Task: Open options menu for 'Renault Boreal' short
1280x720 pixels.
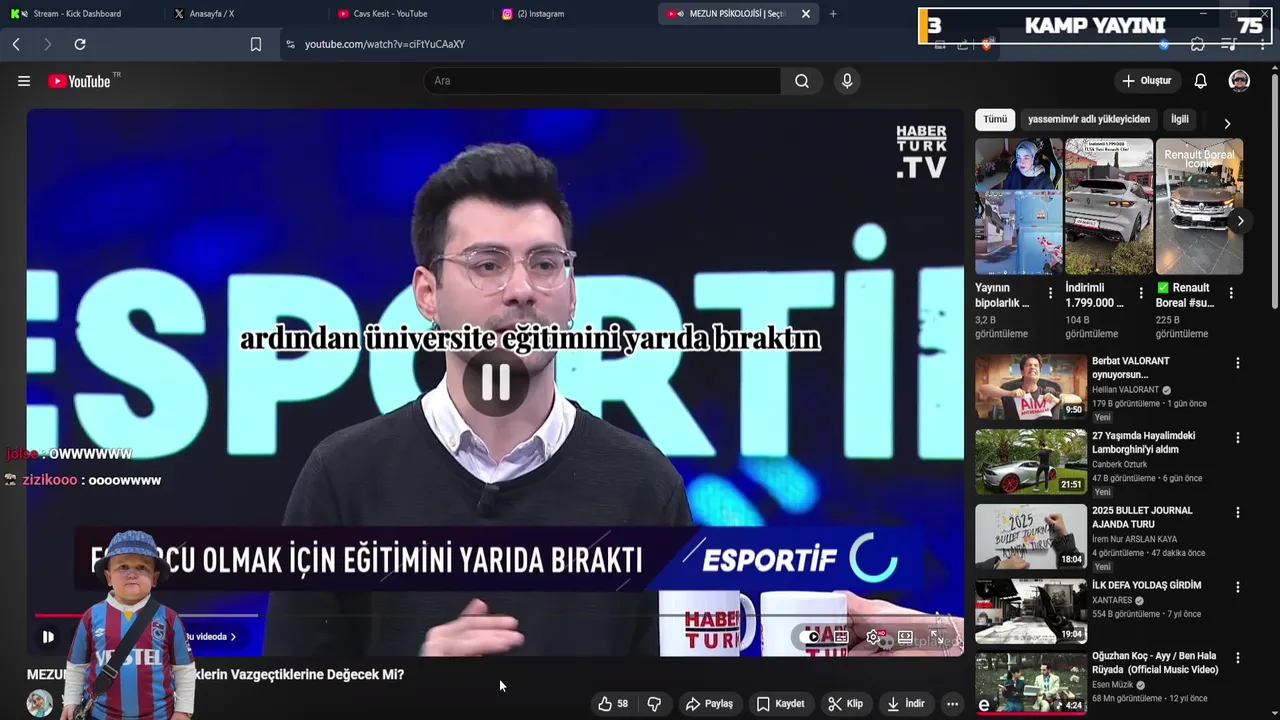Action: coord(1231,293)
